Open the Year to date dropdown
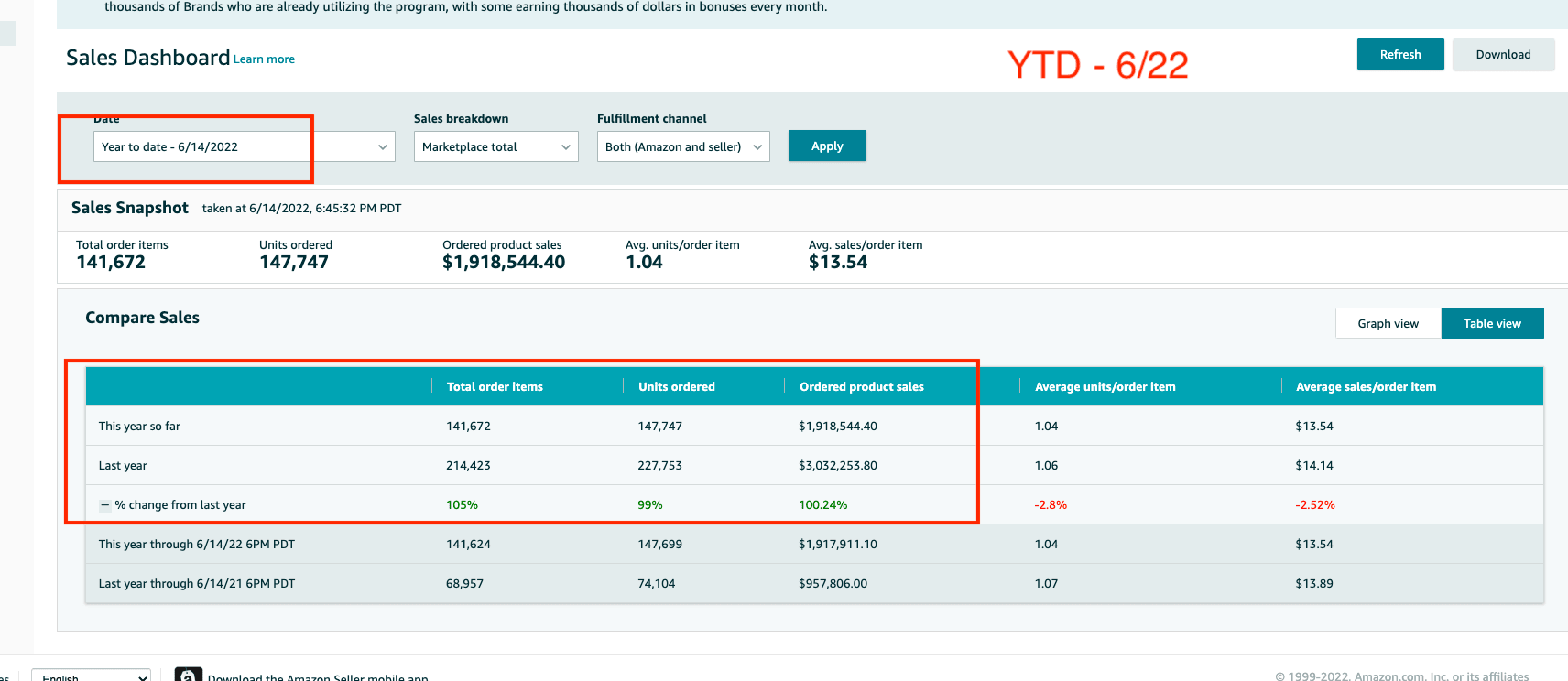 (x=244, y=147)
